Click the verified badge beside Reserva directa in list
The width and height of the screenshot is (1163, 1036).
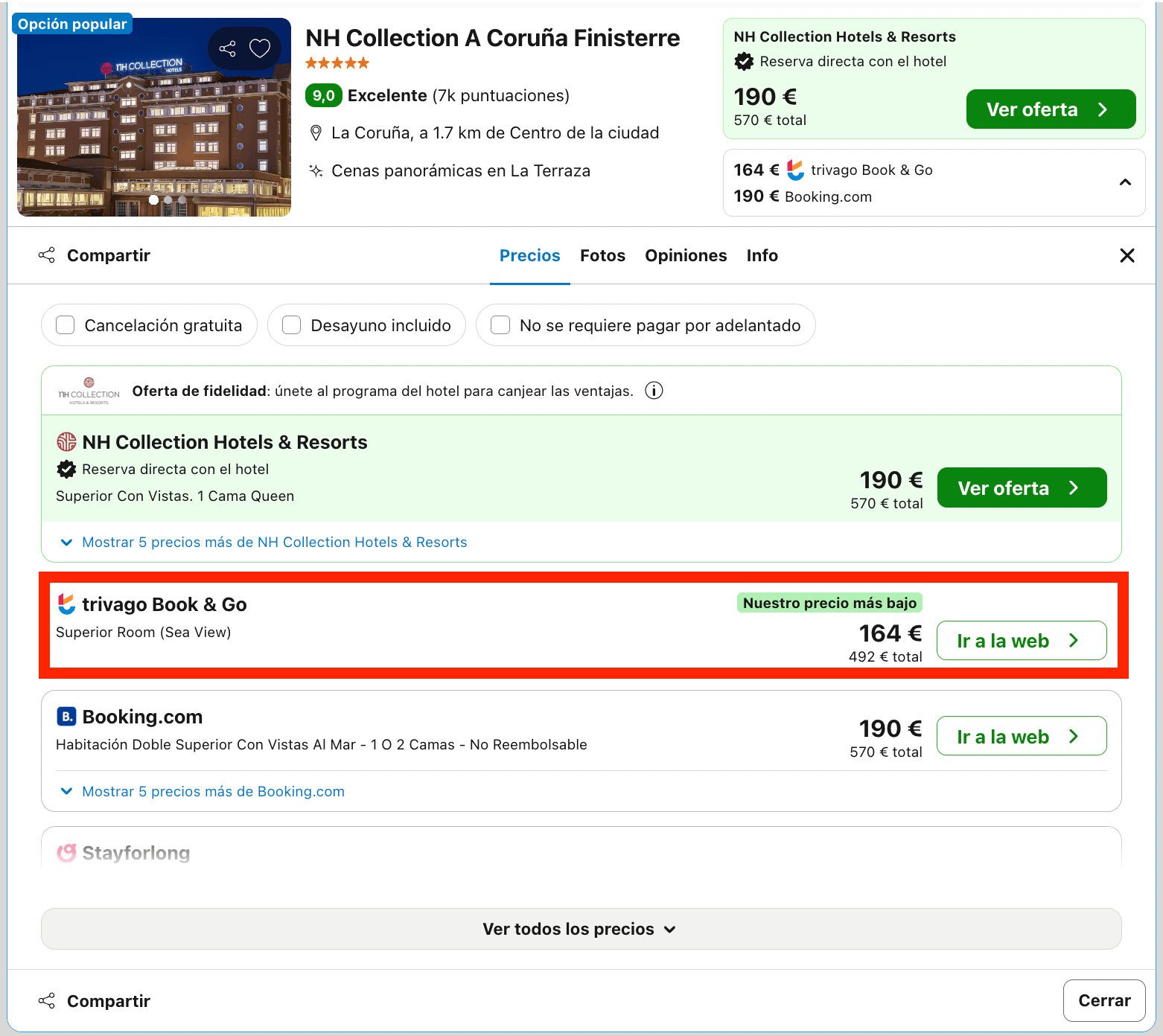[x=66, y=470]
